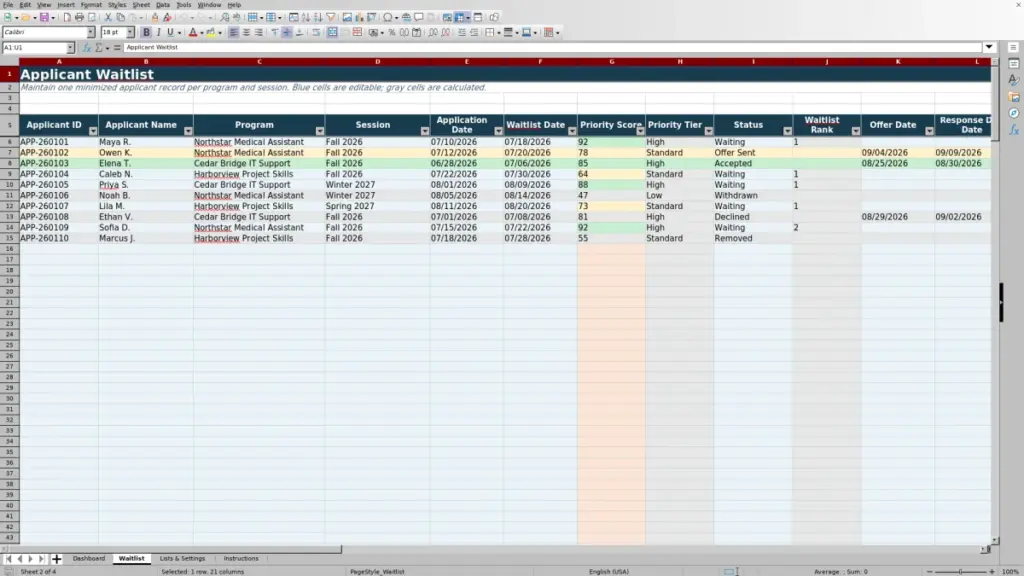Click the Print icon in toolbar
This screenshot has height=576, width=1024.
(x=79, y=18)
